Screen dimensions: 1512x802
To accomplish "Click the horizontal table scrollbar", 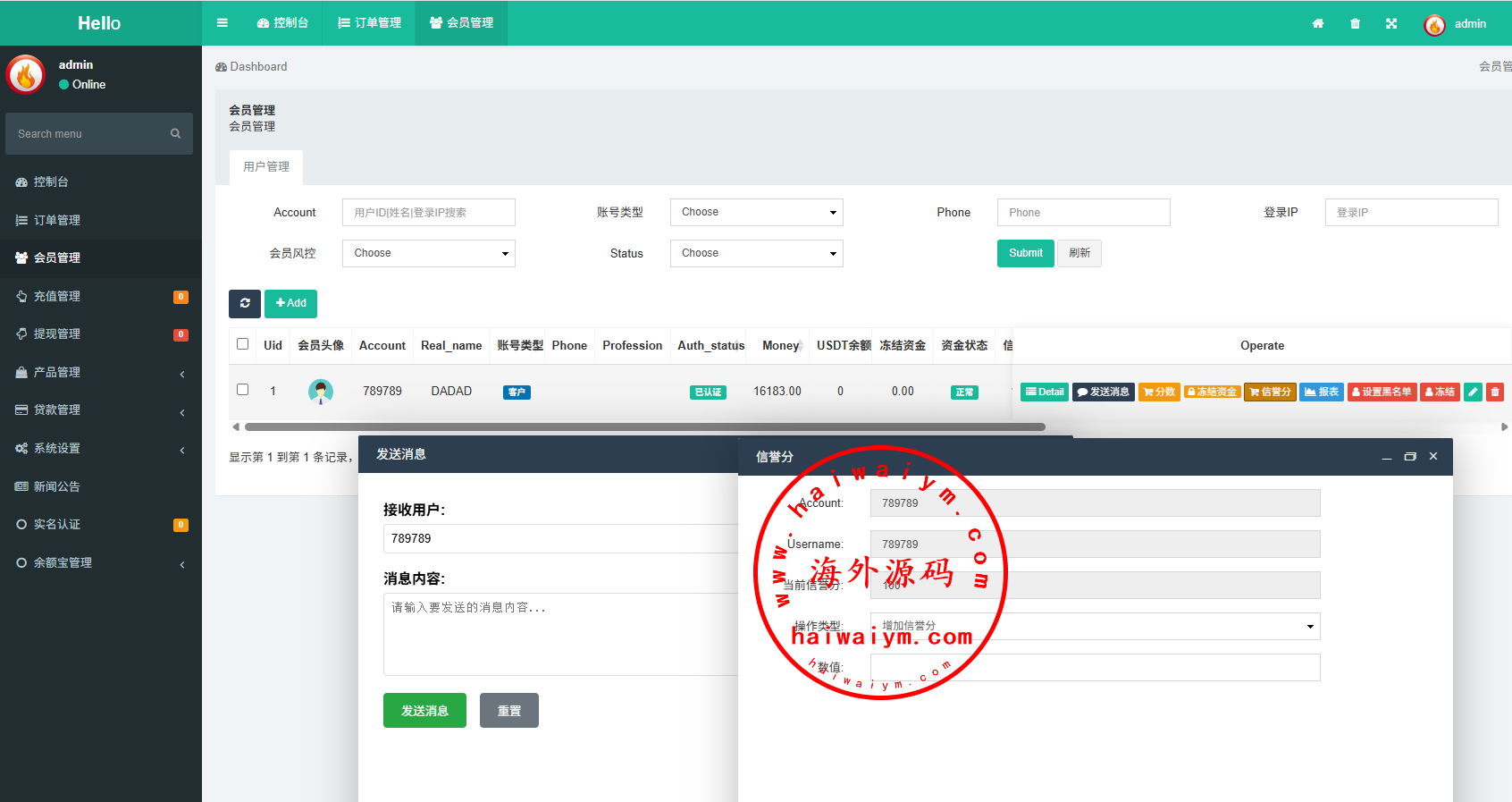I will pyautogui.click(x=643, y=427).
